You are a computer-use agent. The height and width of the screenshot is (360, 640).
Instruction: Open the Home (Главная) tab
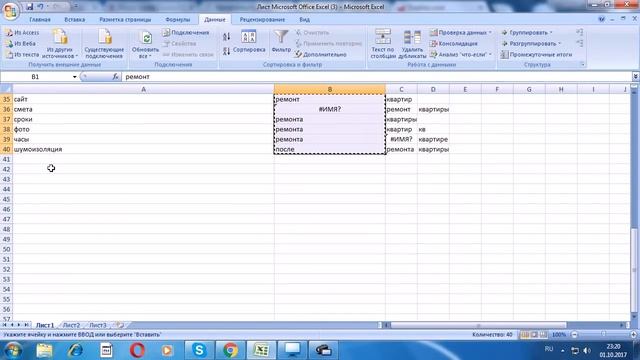tap(40, 20)
